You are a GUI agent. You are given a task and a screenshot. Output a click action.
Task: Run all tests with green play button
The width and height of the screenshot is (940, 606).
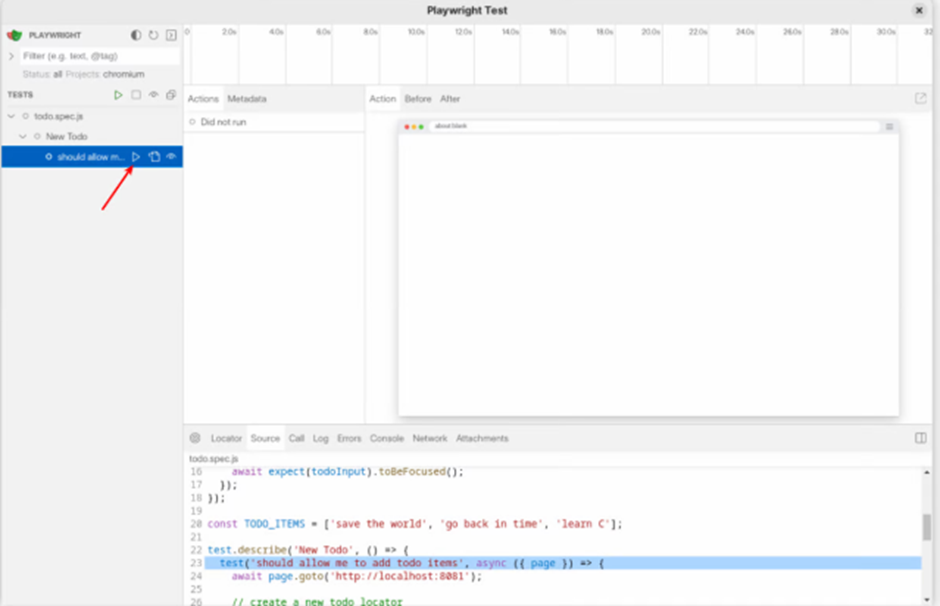point(118,95)
